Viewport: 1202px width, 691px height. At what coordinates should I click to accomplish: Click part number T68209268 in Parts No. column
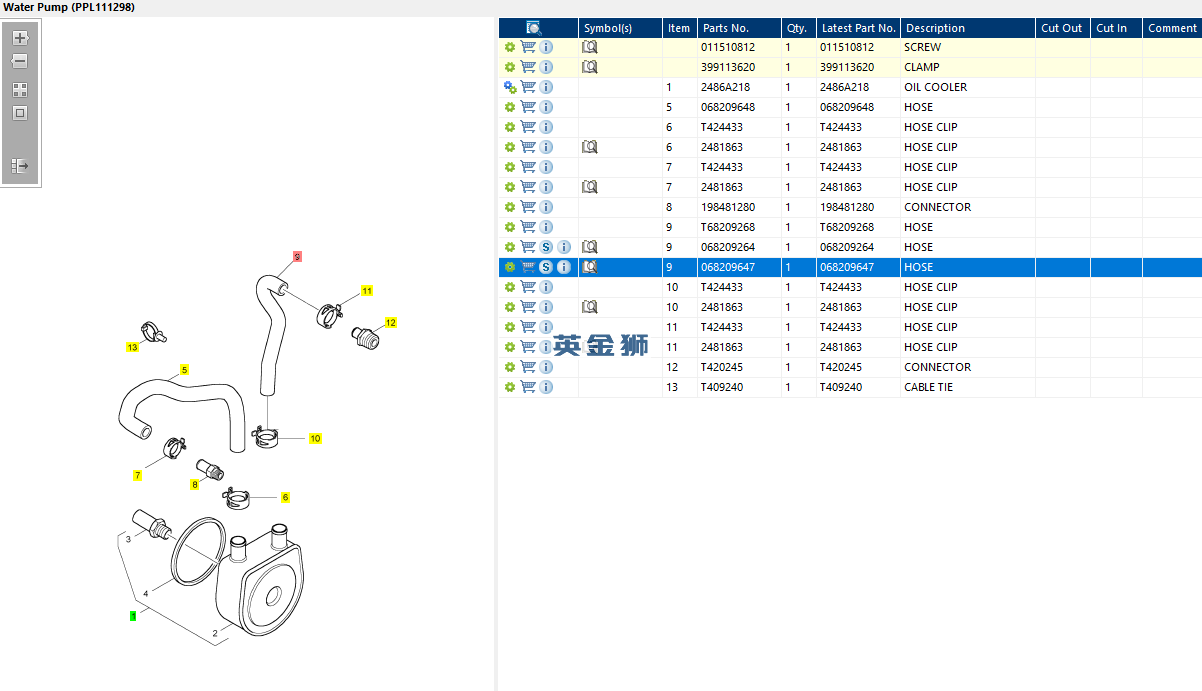[728, 227]
